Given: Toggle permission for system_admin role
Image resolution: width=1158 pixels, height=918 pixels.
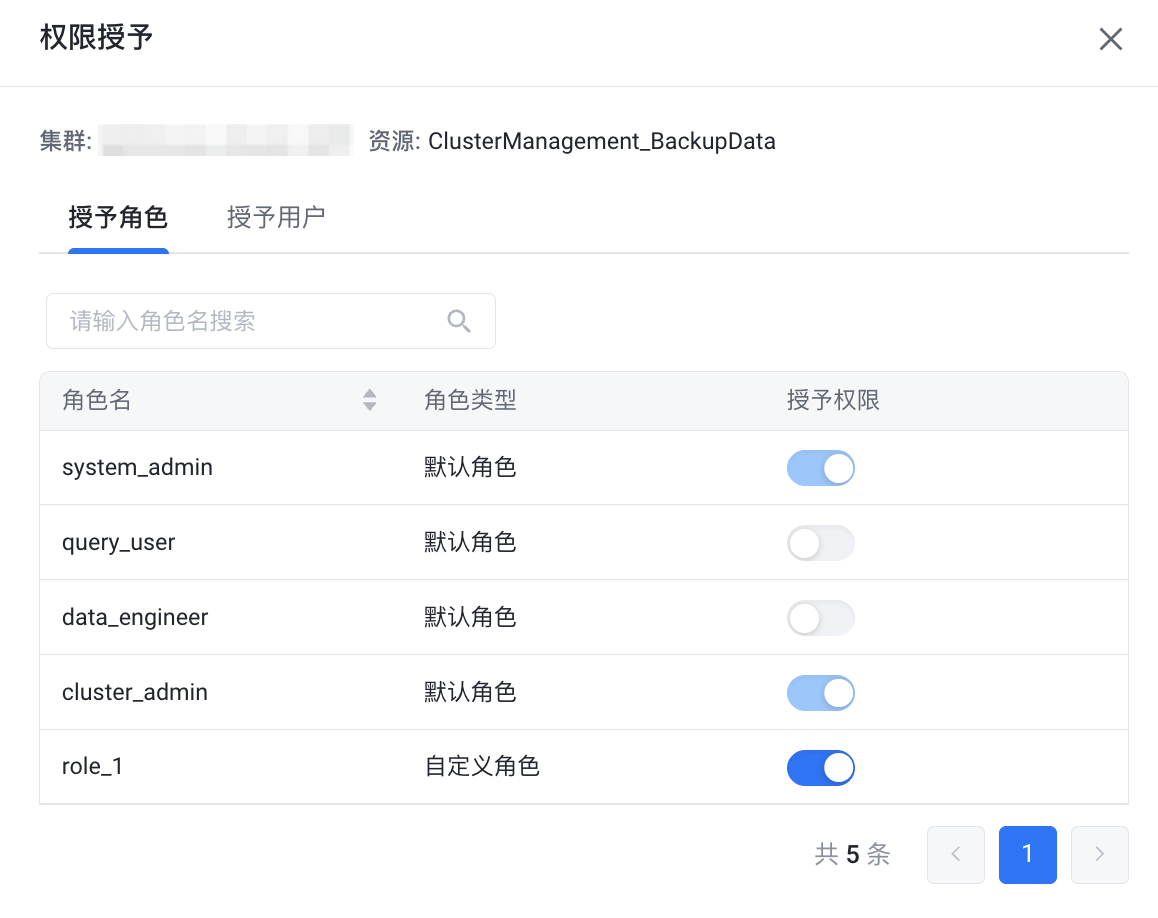Looking at the screenshot, I should pyautogui.click(x=820, y=468).
